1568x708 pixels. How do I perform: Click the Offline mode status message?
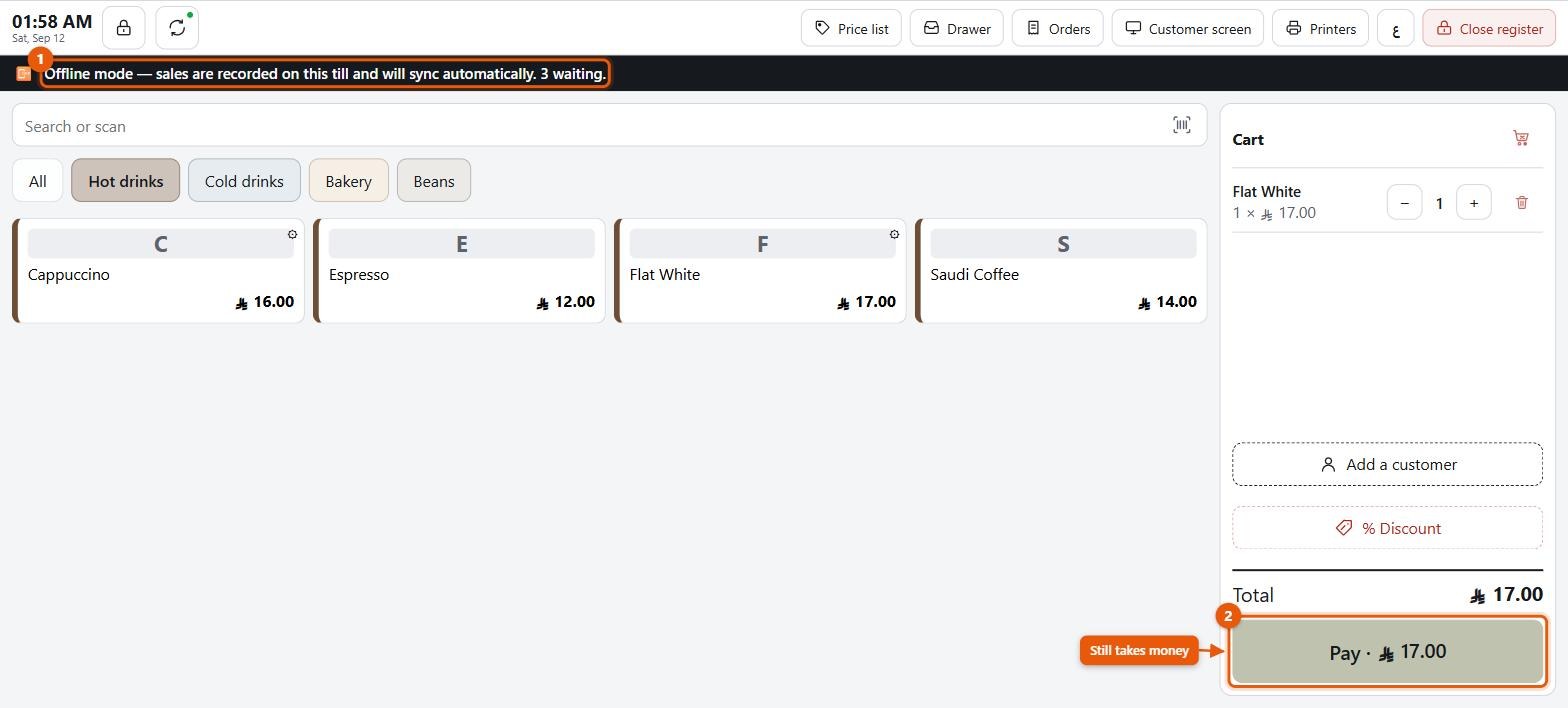click(x=325, y=73)
